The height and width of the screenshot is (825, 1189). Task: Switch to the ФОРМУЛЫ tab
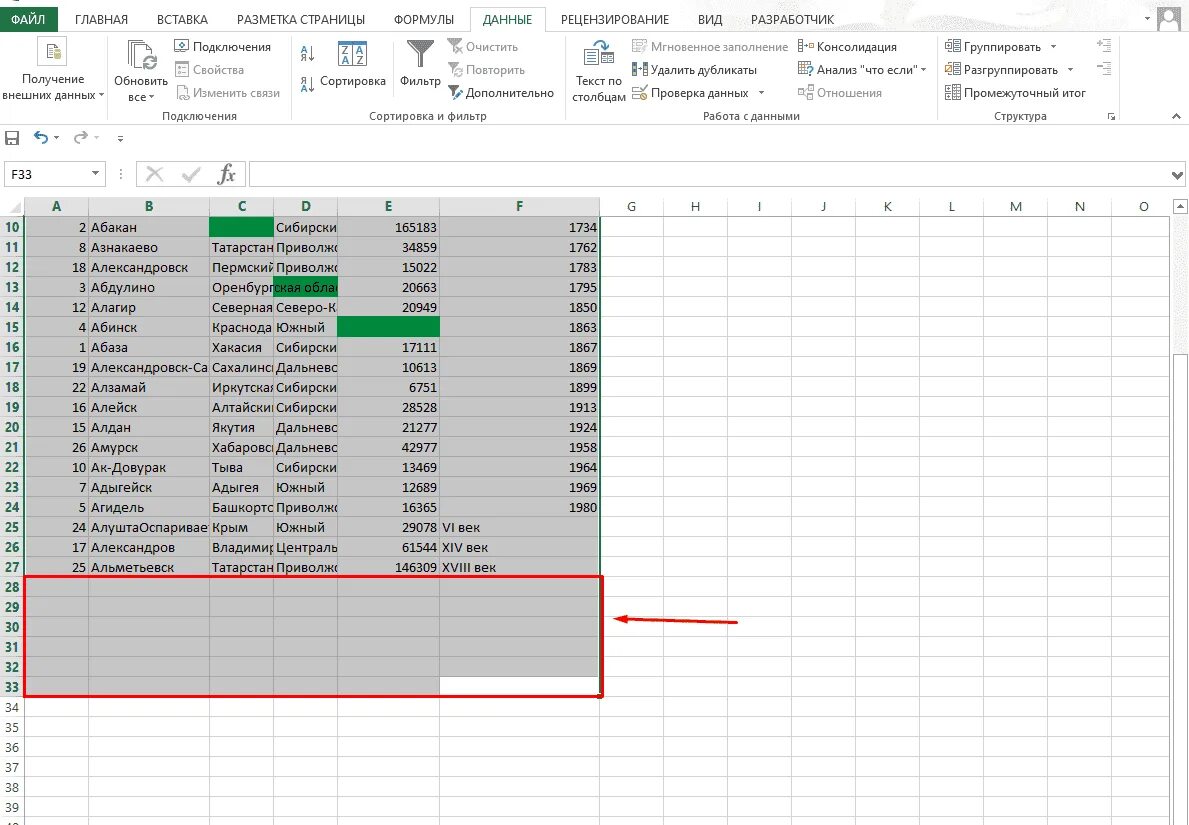point(424,19)
